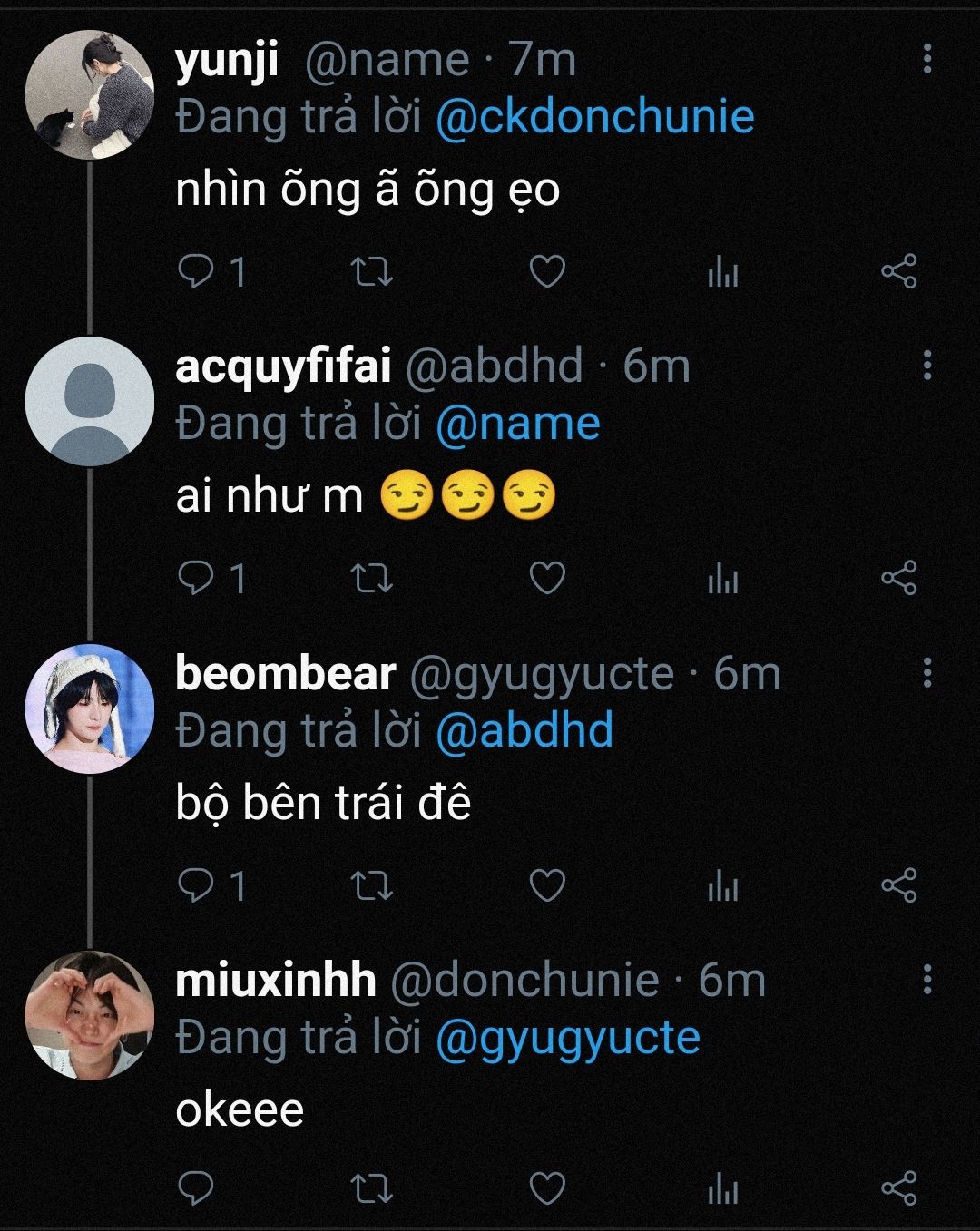980x1231 pixels.
Task: Share miuxinhh's tweet
Action: [x=899, y=1188]
